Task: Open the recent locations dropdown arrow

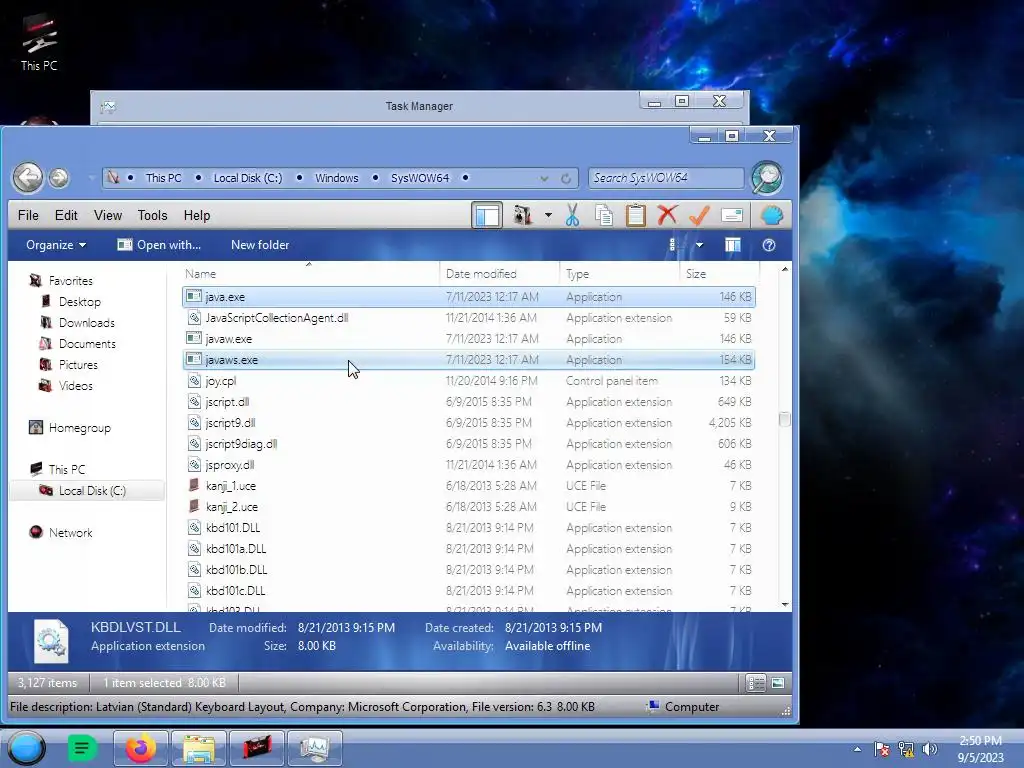Action: (90, 178)
